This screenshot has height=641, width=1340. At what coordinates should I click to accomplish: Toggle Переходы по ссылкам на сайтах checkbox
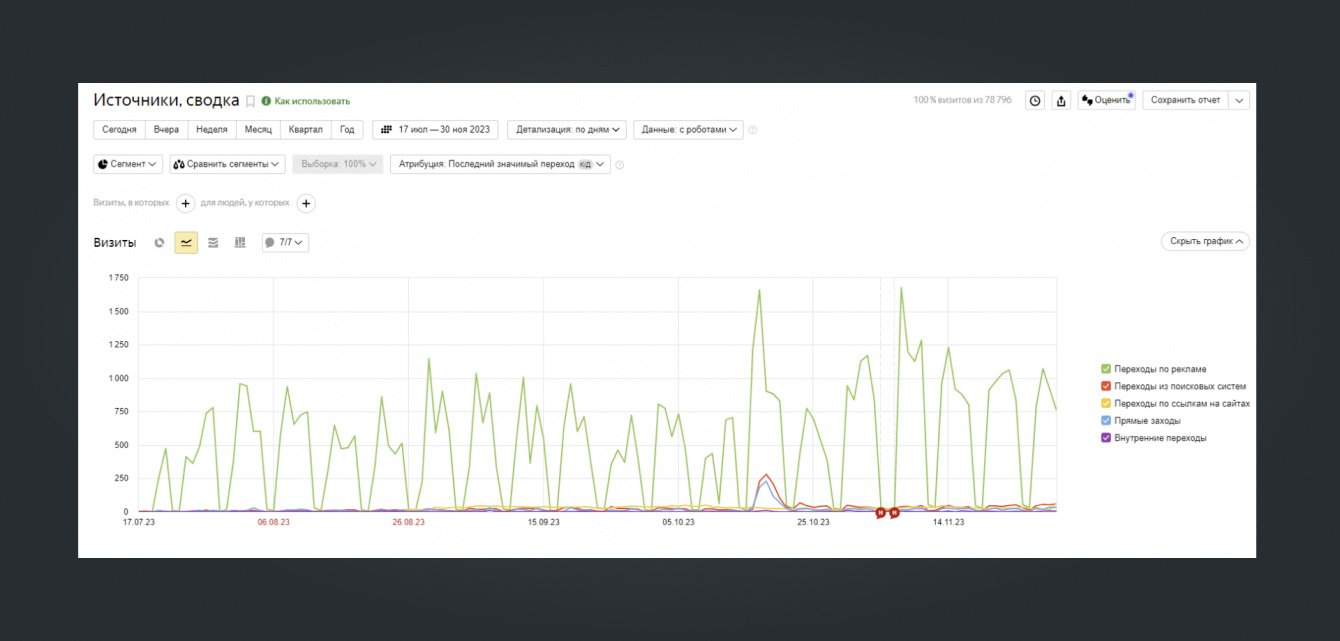click(1105, 403)
